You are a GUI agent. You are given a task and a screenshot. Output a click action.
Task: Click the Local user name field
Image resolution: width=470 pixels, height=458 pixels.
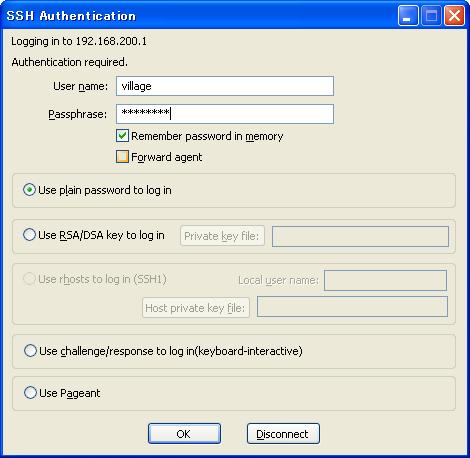[x=385, y=280]
